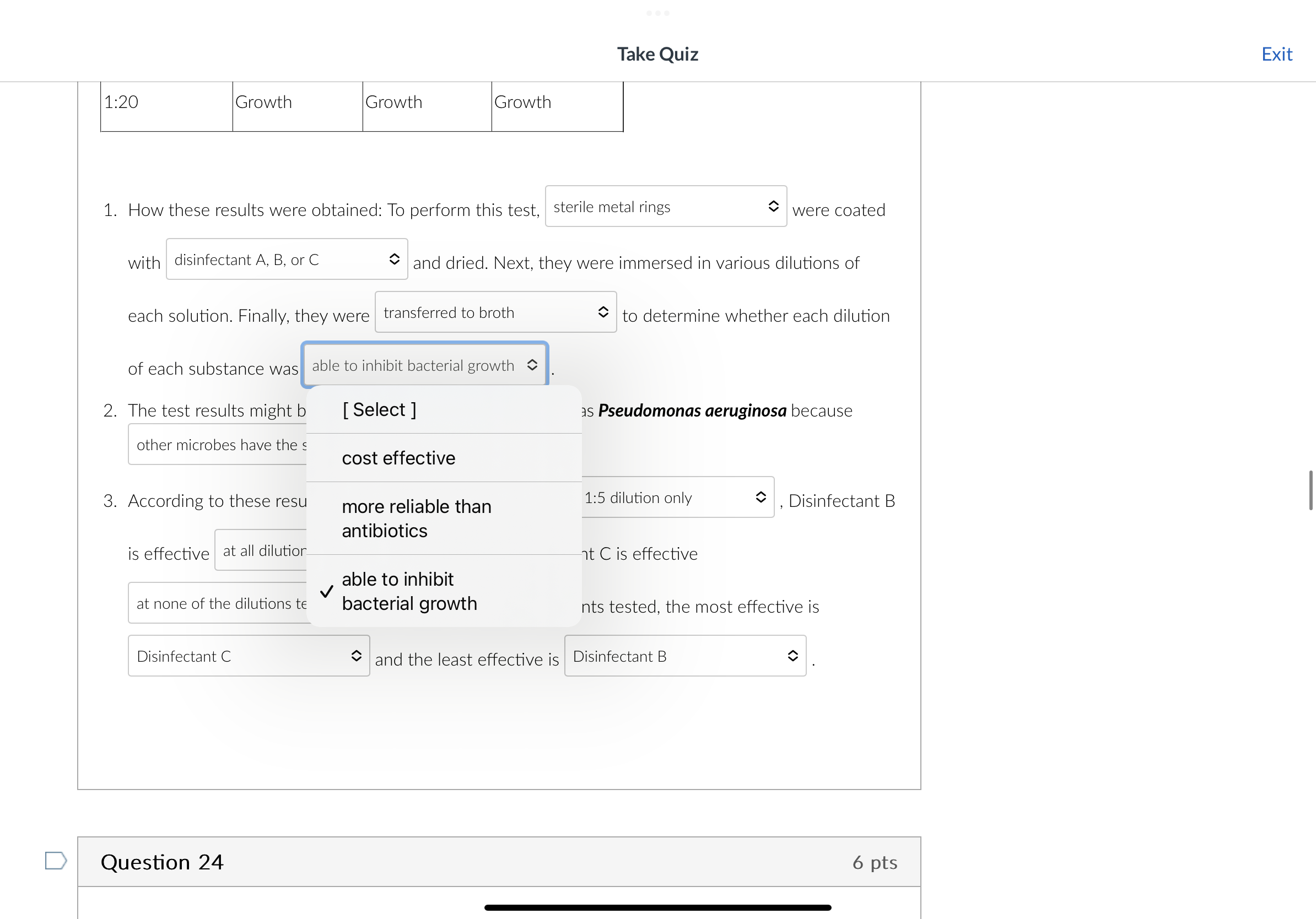Flag Question 24 with the bookmark icon
This screenshot has height=919, width=1316.
56,860
